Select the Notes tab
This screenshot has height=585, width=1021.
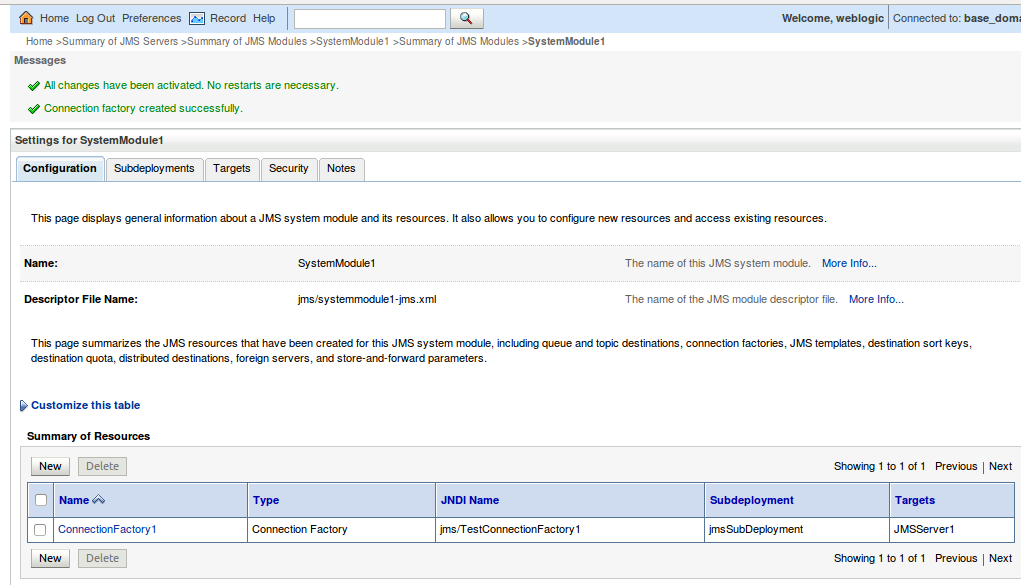(x=341, y=169)
